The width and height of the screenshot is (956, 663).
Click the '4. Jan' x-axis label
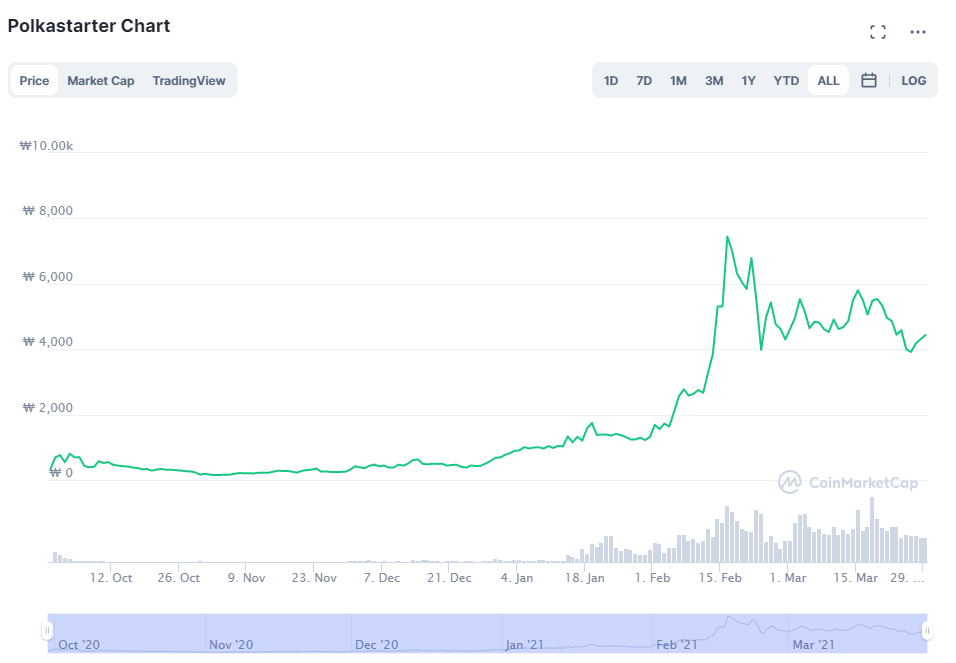click(x=517, y=578)
